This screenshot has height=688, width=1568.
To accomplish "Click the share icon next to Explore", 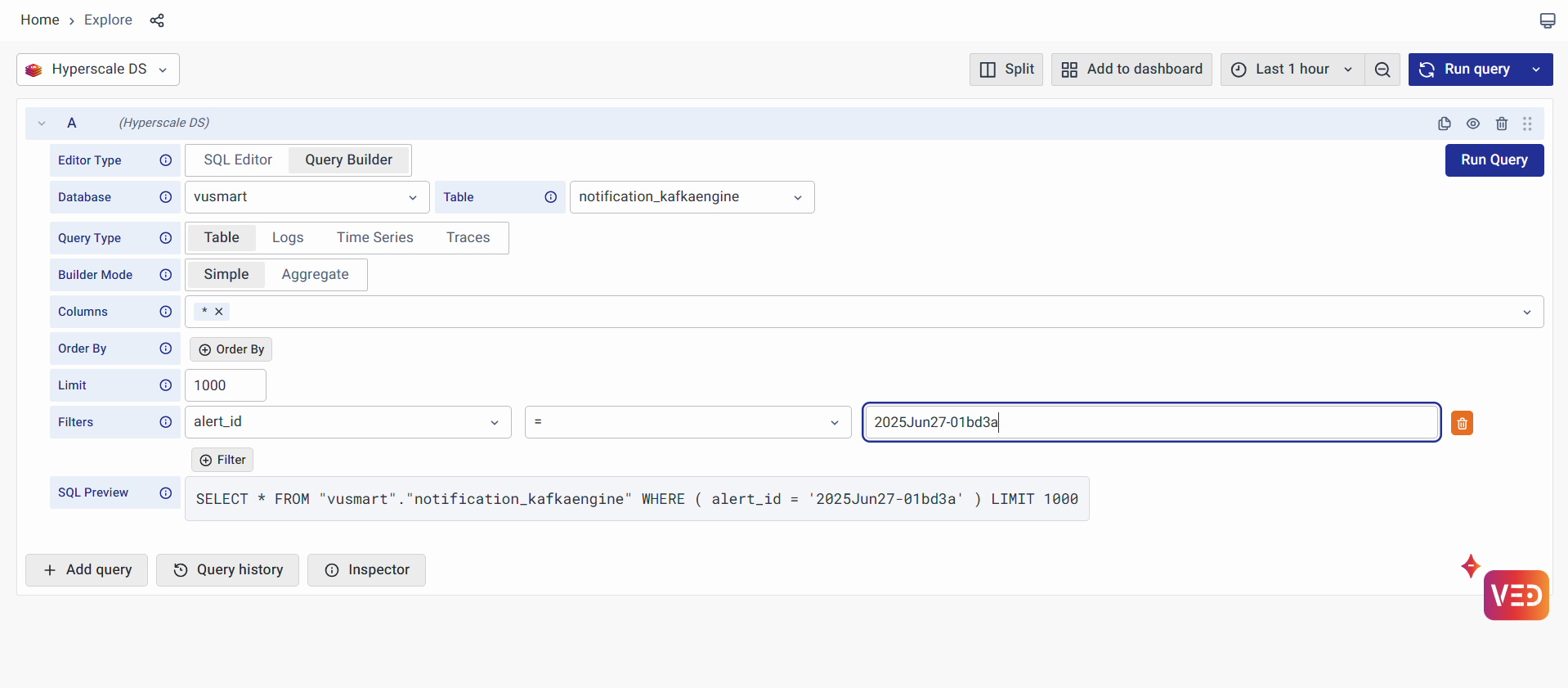I will [157, 20].
